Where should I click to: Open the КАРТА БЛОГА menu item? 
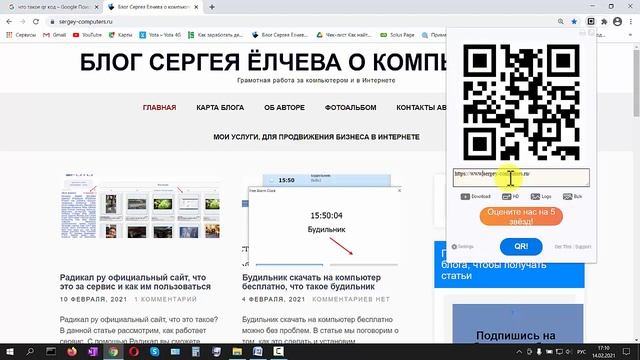tap(220, 108)
